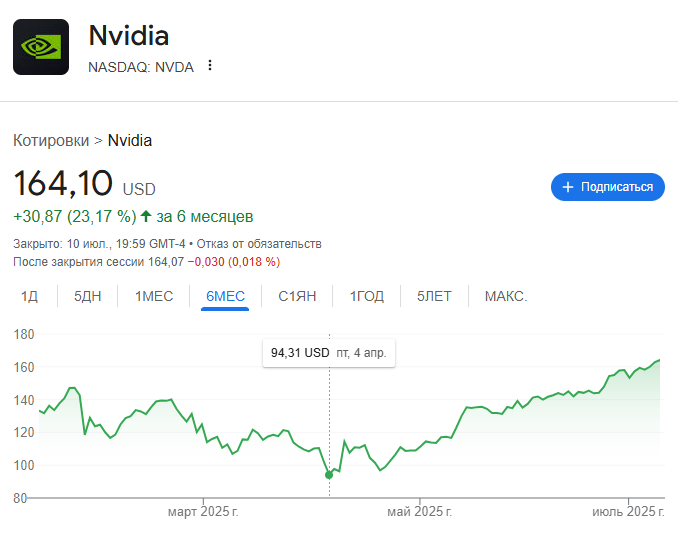Switch to the 1МЕС range tab
Screen dimensions: 678x533
tap(154, 296)
